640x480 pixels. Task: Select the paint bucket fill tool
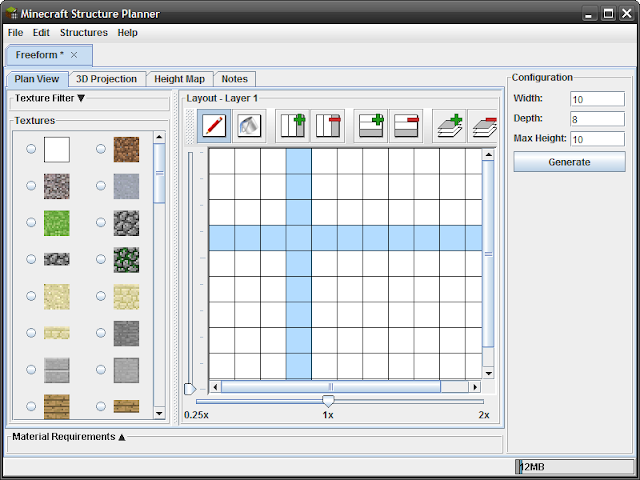[249, 126]
